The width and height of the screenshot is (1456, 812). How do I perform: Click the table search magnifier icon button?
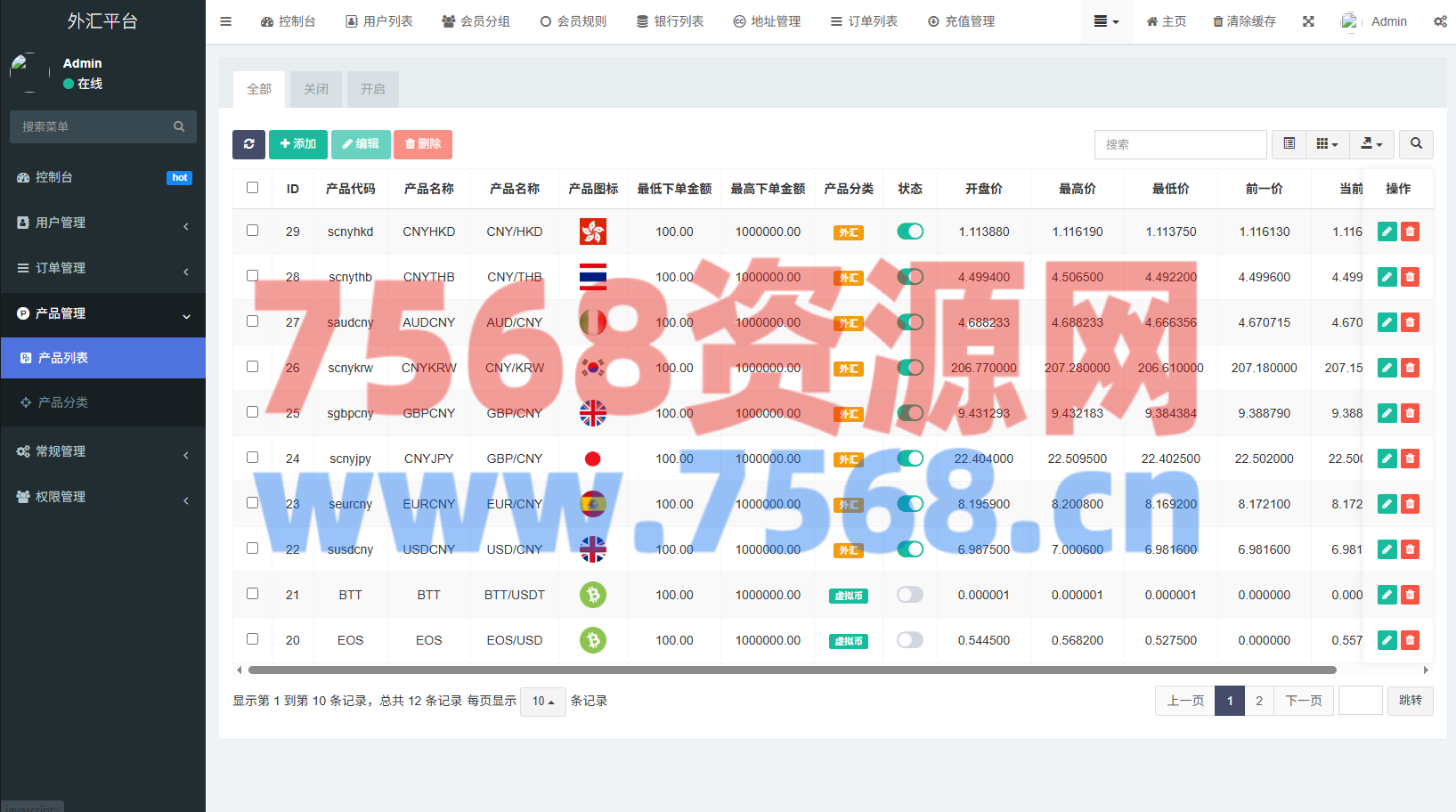(1416, 144)
